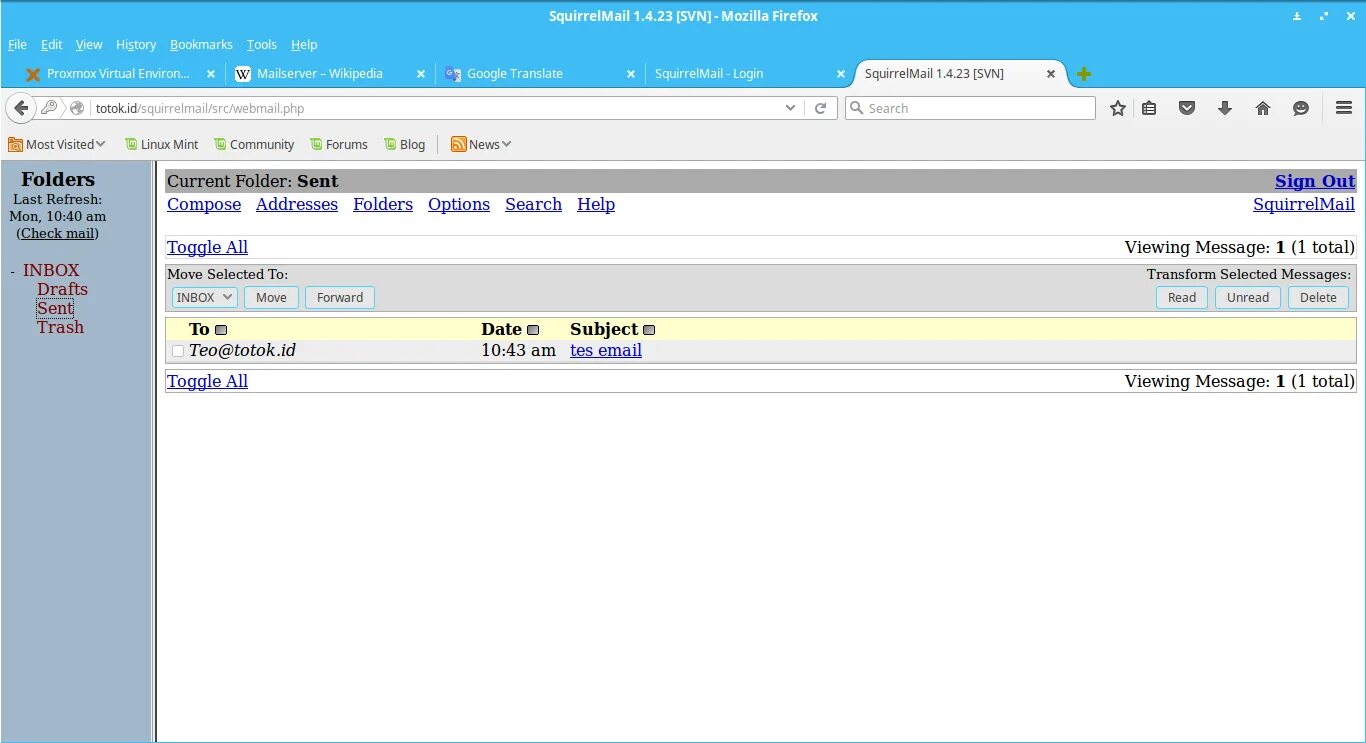The image size is (1366, 743).
Task: Switch to Proxmox Virtual Environment tab
Action: 118,74
